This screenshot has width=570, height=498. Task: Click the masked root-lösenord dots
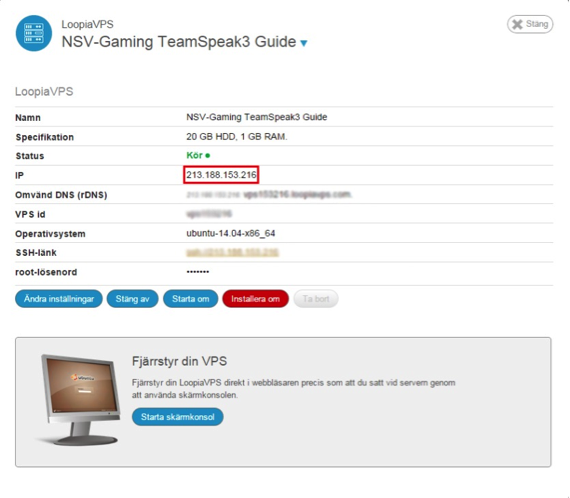click(198, 272)
